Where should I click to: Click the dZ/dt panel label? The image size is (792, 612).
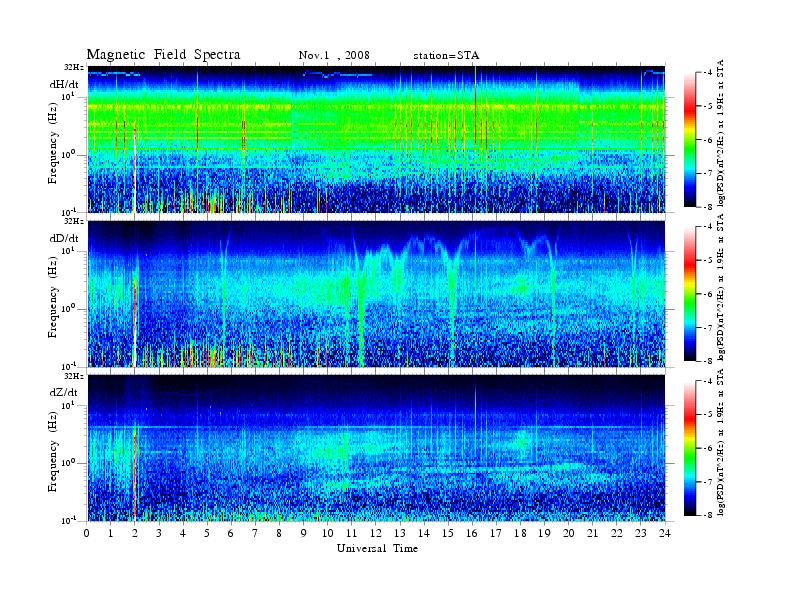point(64,392)
